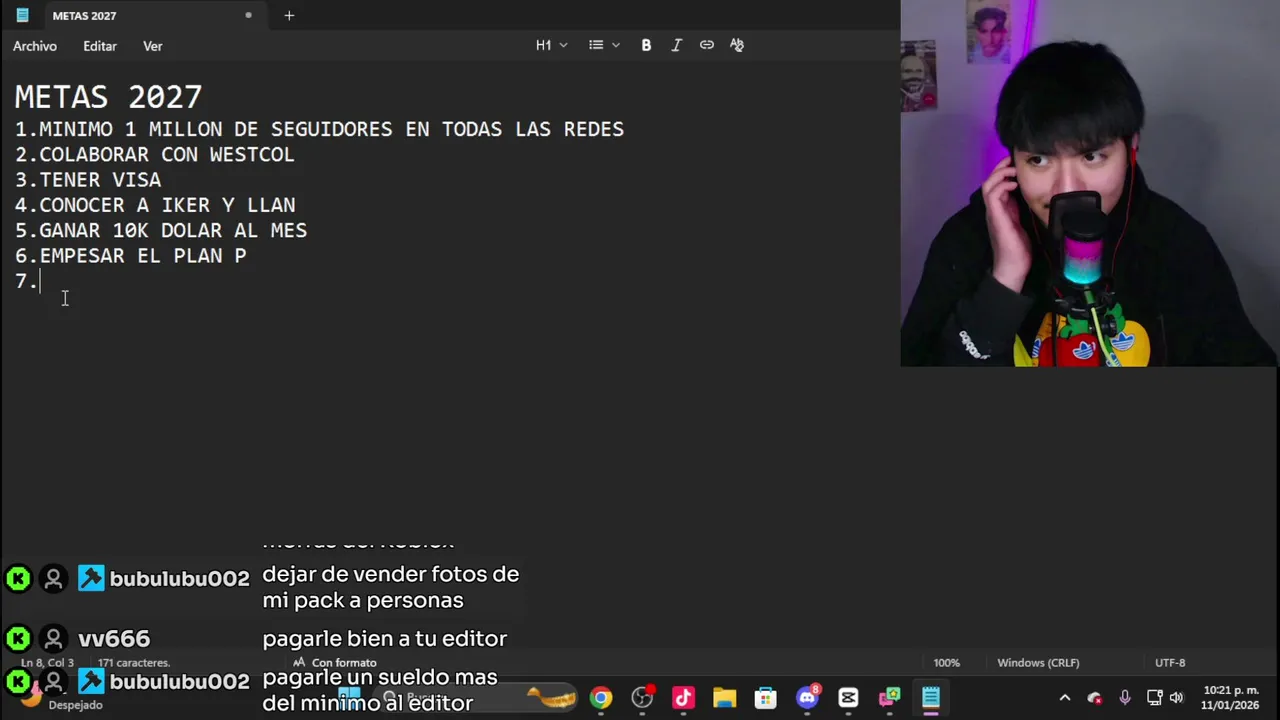Click username vv666 in chat overlay
The width and height of the screenshot is (1280, 720).
point(114,639)
